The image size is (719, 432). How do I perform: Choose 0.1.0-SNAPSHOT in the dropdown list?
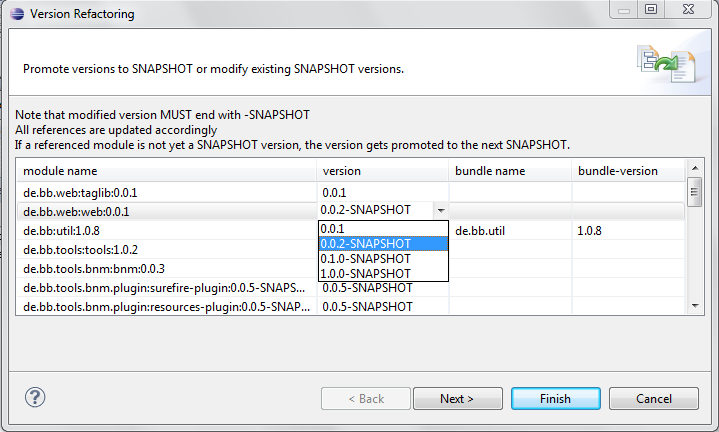click(383, 259)
